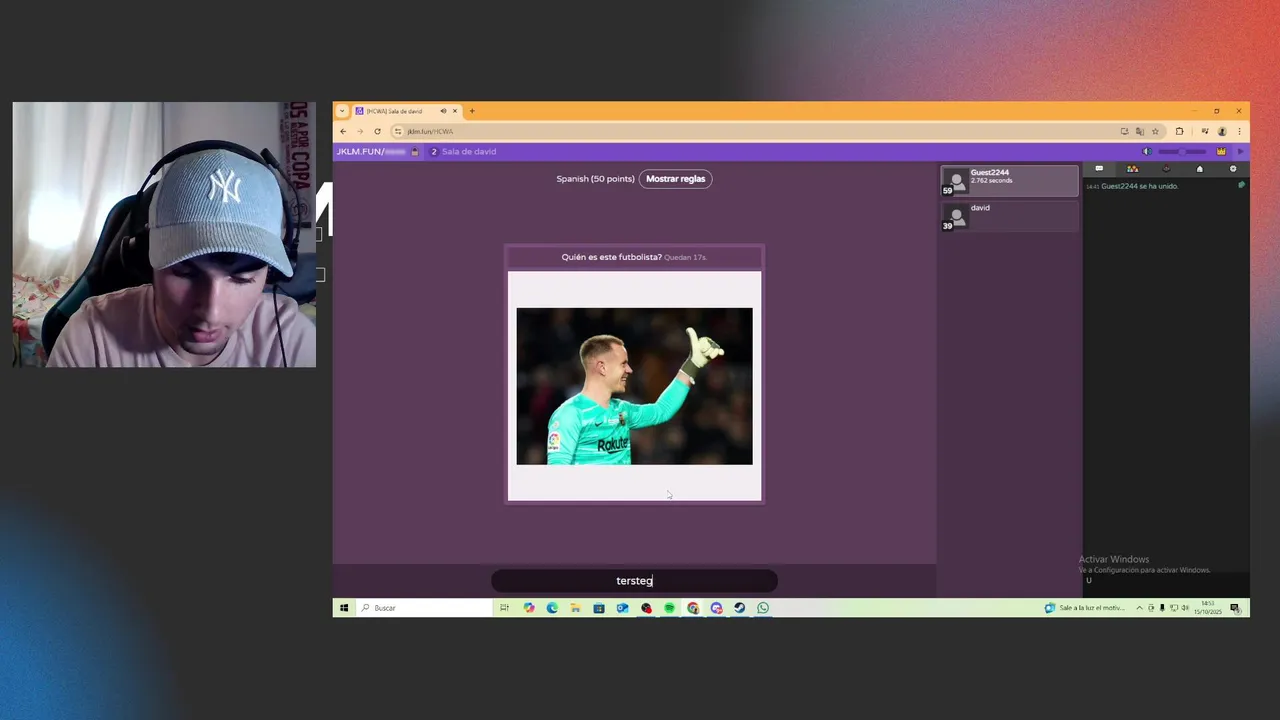Screen dimensions: 1280x720
Task: Click the translate page icon
Action: [x=1140, y=131]
